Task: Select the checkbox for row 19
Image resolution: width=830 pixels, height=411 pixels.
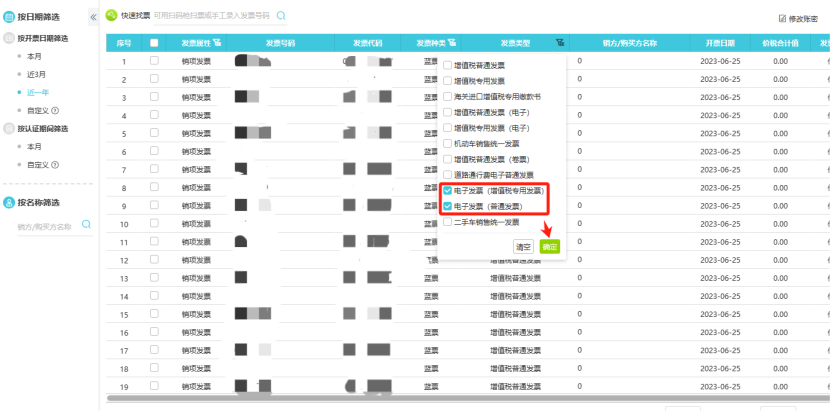Action: [154, 386]
